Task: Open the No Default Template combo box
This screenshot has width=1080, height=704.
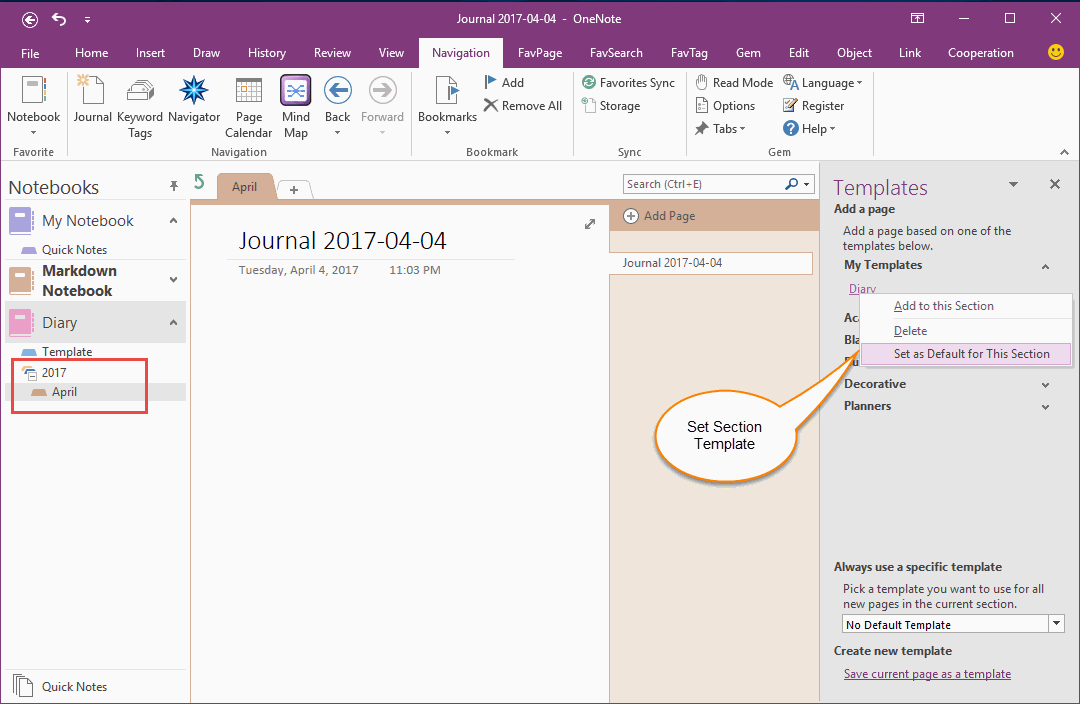Action: (x=953, y=624)
